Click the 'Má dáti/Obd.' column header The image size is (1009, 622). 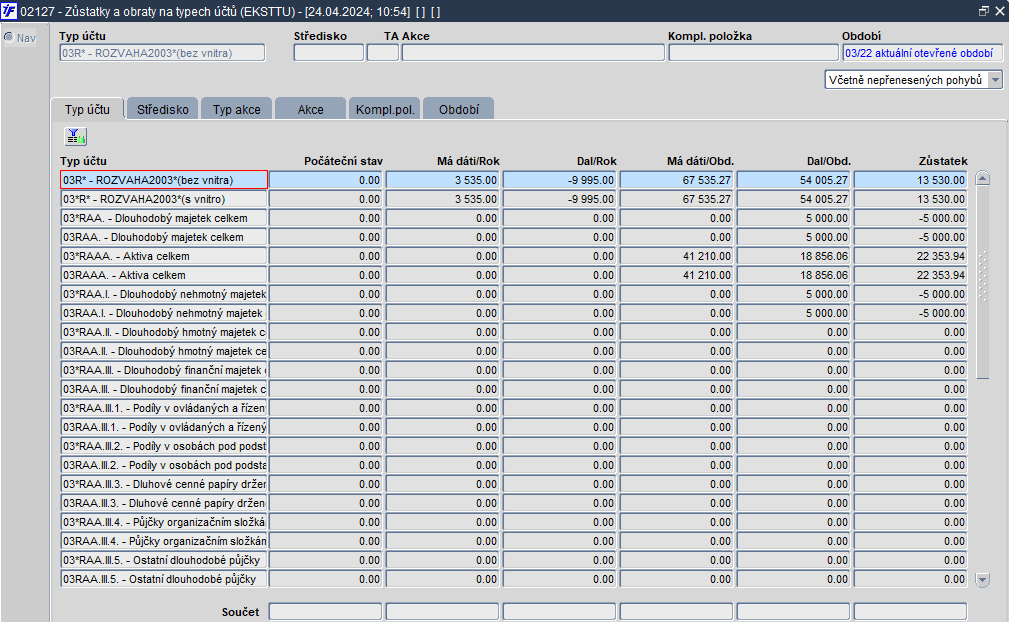coord(700,161)
